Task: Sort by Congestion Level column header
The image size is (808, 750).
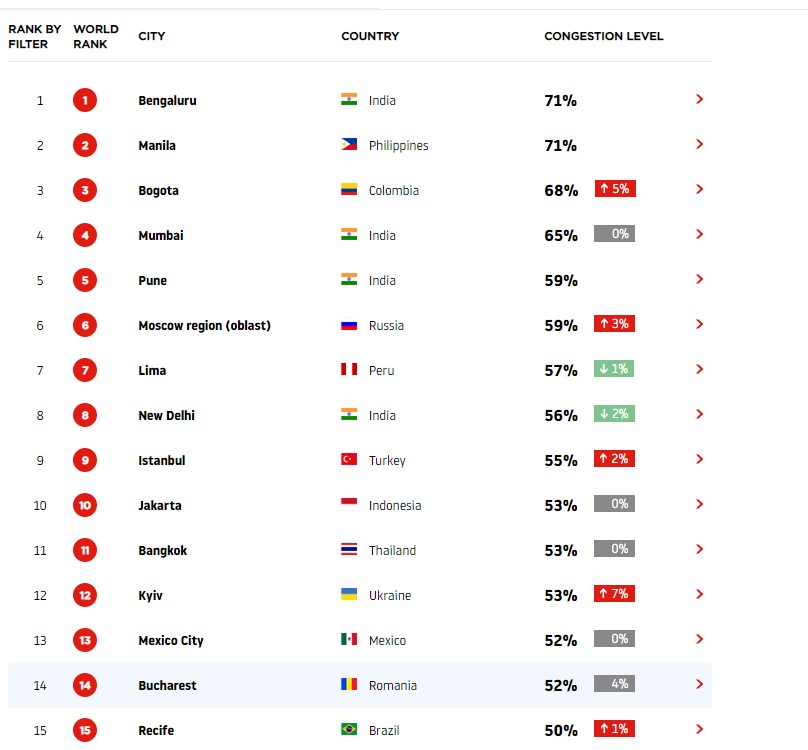Action: tap(603, 36)
